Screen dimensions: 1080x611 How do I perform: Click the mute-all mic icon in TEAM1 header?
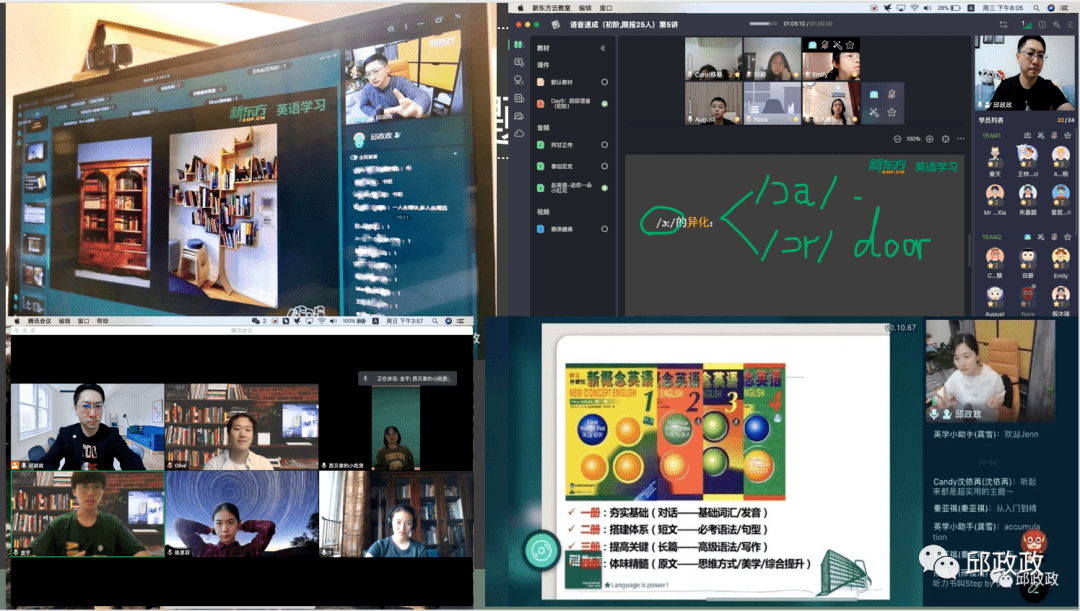[1054, 136]
